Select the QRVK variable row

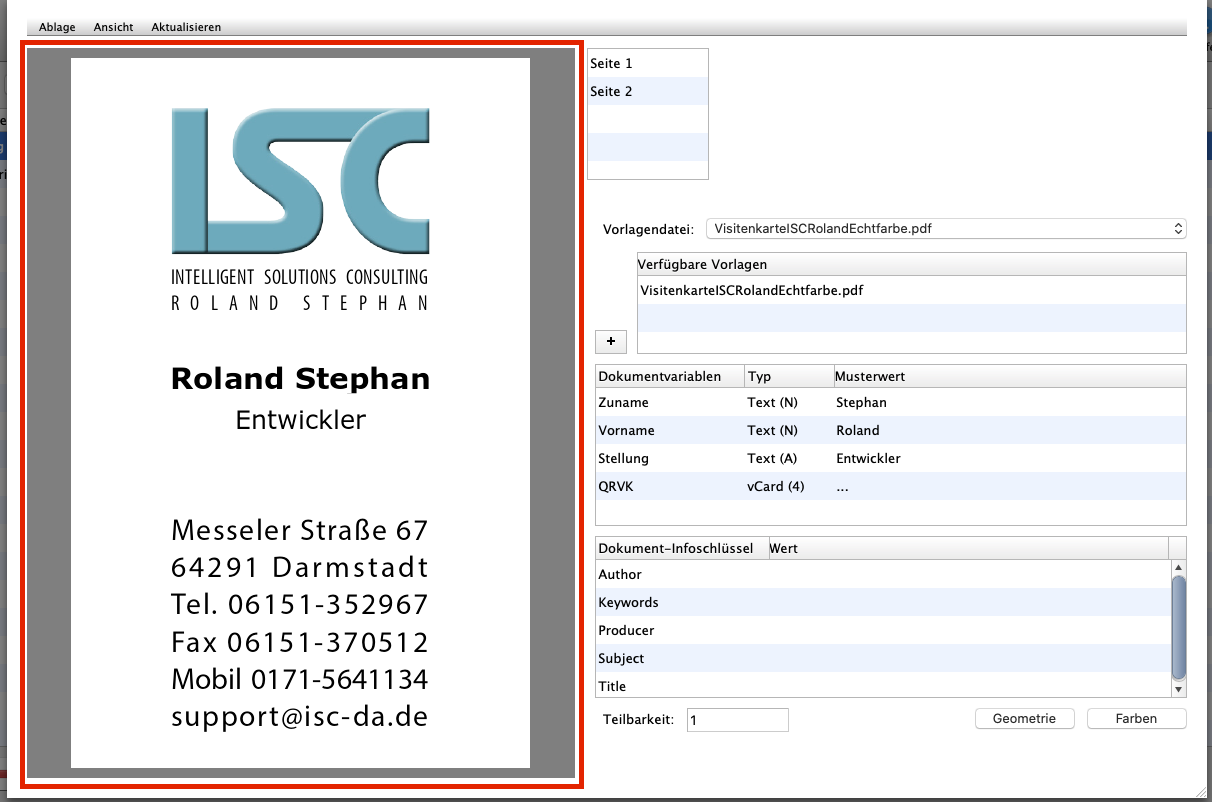(x=891, y=486)
